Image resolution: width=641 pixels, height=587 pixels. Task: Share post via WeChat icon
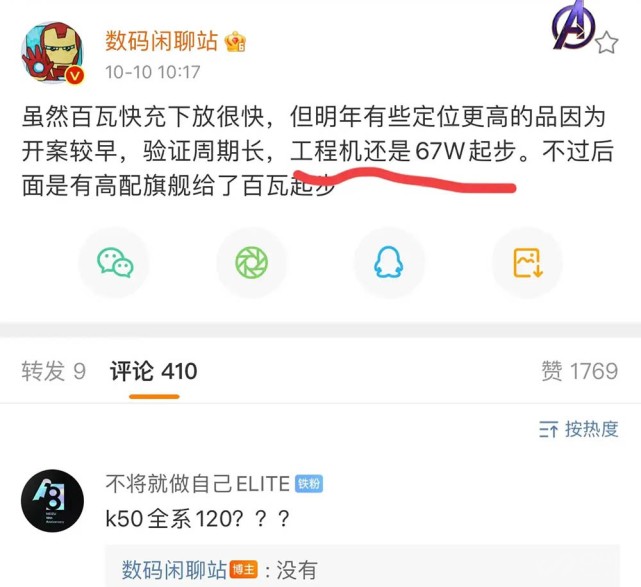(x=115, y=263)
